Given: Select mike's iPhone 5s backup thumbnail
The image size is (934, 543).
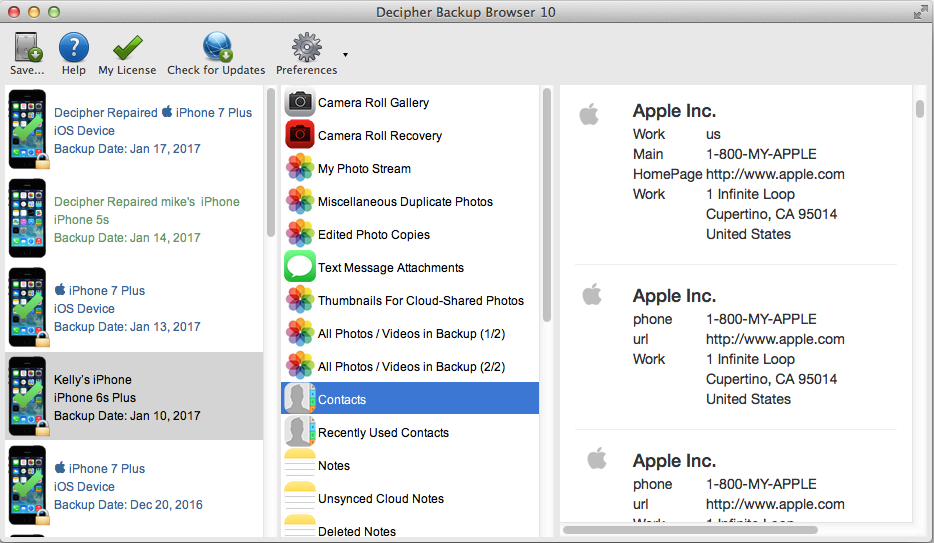Looking at the screenshot, I should [27, 218].
